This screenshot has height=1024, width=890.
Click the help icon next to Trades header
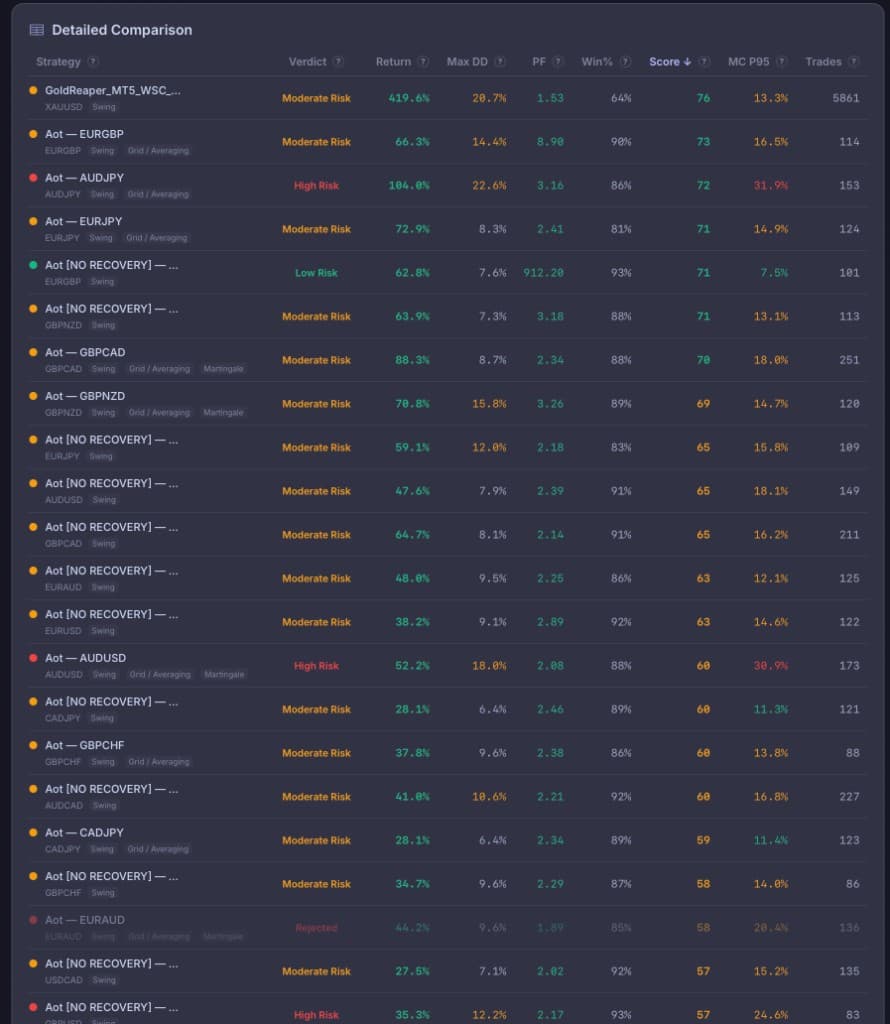pos(853,61)
